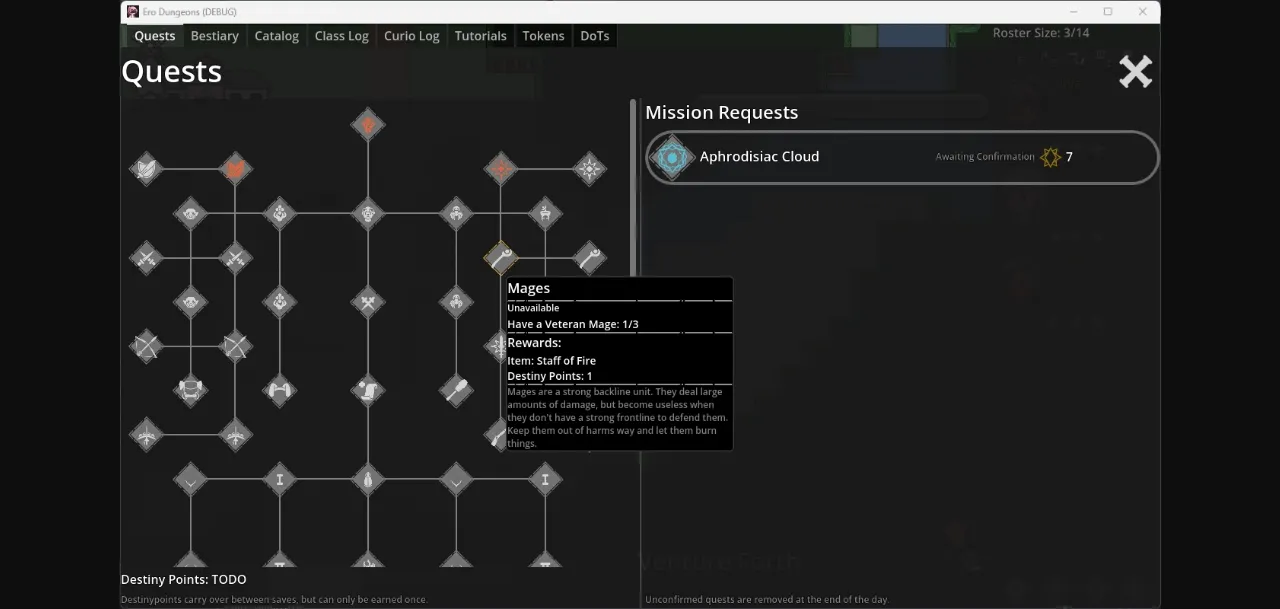Open the red flame quest node at tree top
The width and height of the screenshot is (1280, 609).
coord(368,124)
